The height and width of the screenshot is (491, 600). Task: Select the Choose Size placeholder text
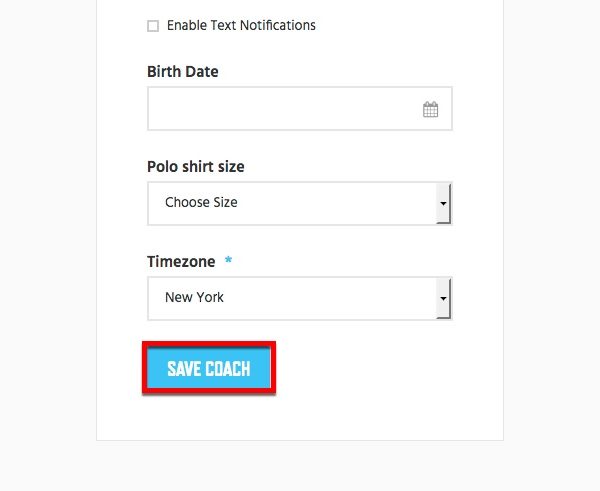[x=201, y=202]
